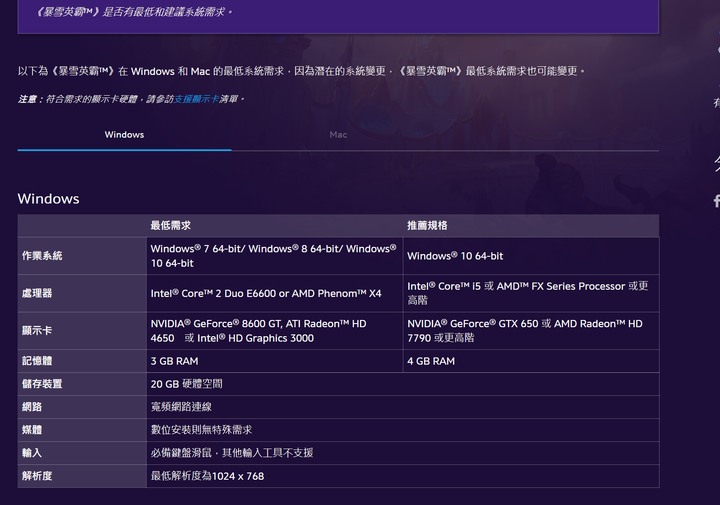Open the 支援顯示卡 link

pos(197,99)
